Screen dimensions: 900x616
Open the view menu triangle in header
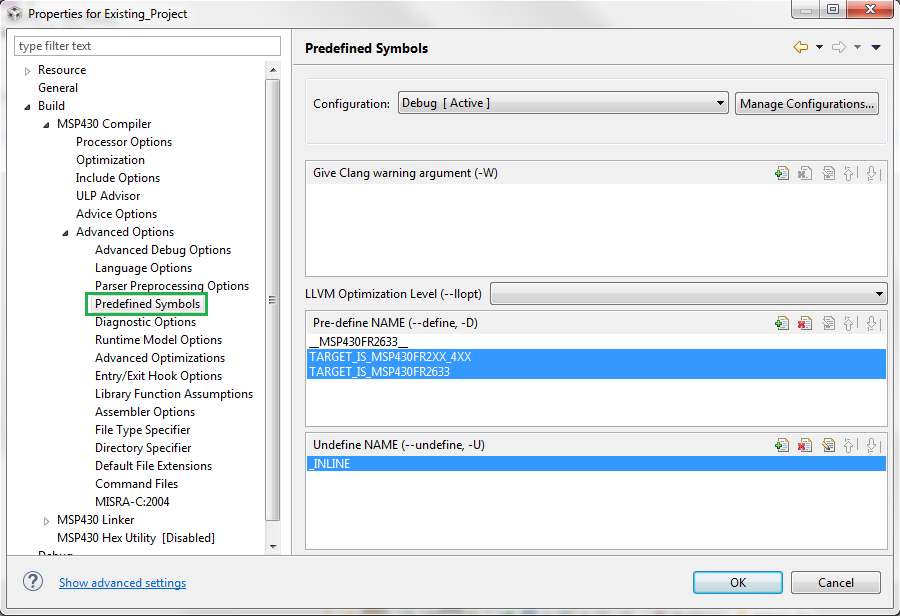click(x=876, y=48)
